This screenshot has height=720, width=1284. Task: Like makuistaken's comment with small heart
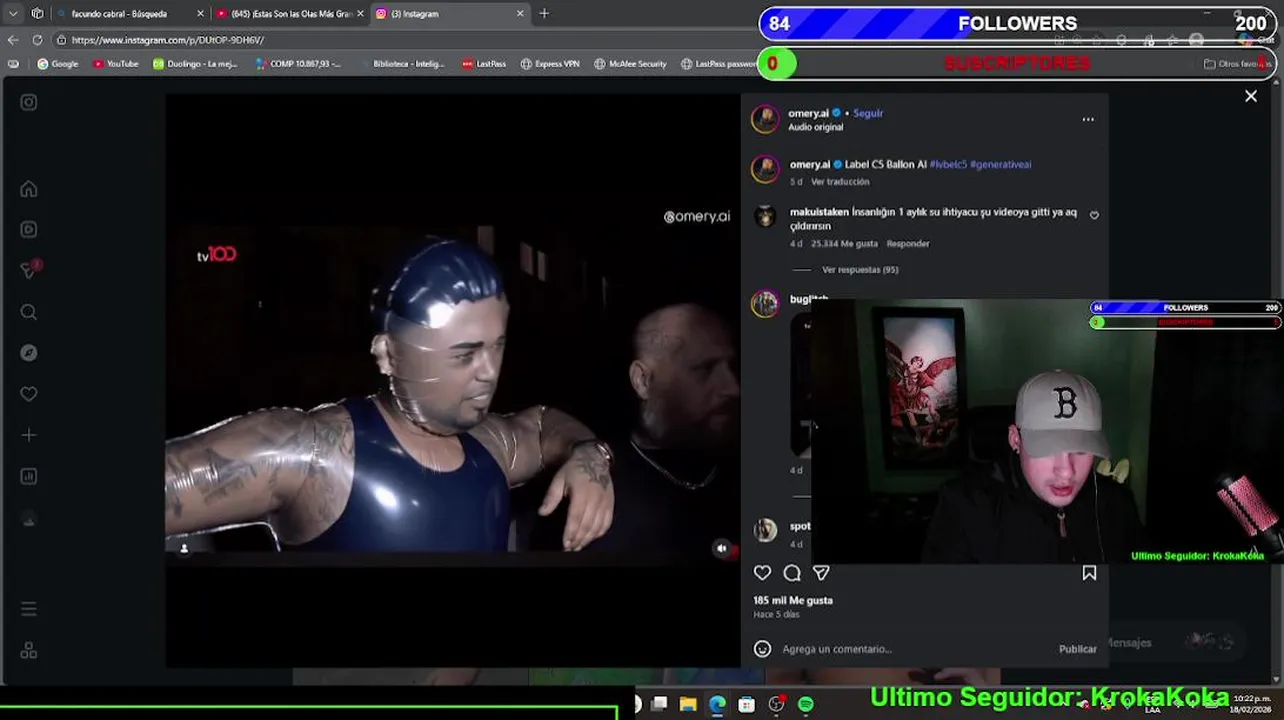point(1094,215)
